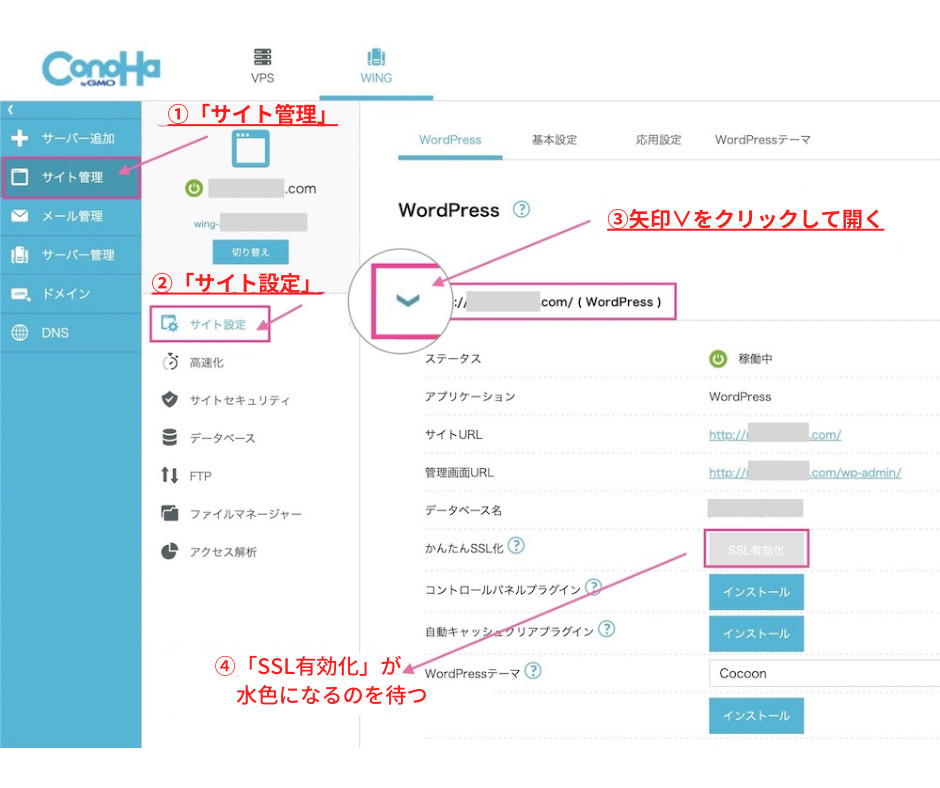The image size is (940, 788).
Task: Click the globe icon for DNS
Action: pyautogui.click(x=20, y=333)
